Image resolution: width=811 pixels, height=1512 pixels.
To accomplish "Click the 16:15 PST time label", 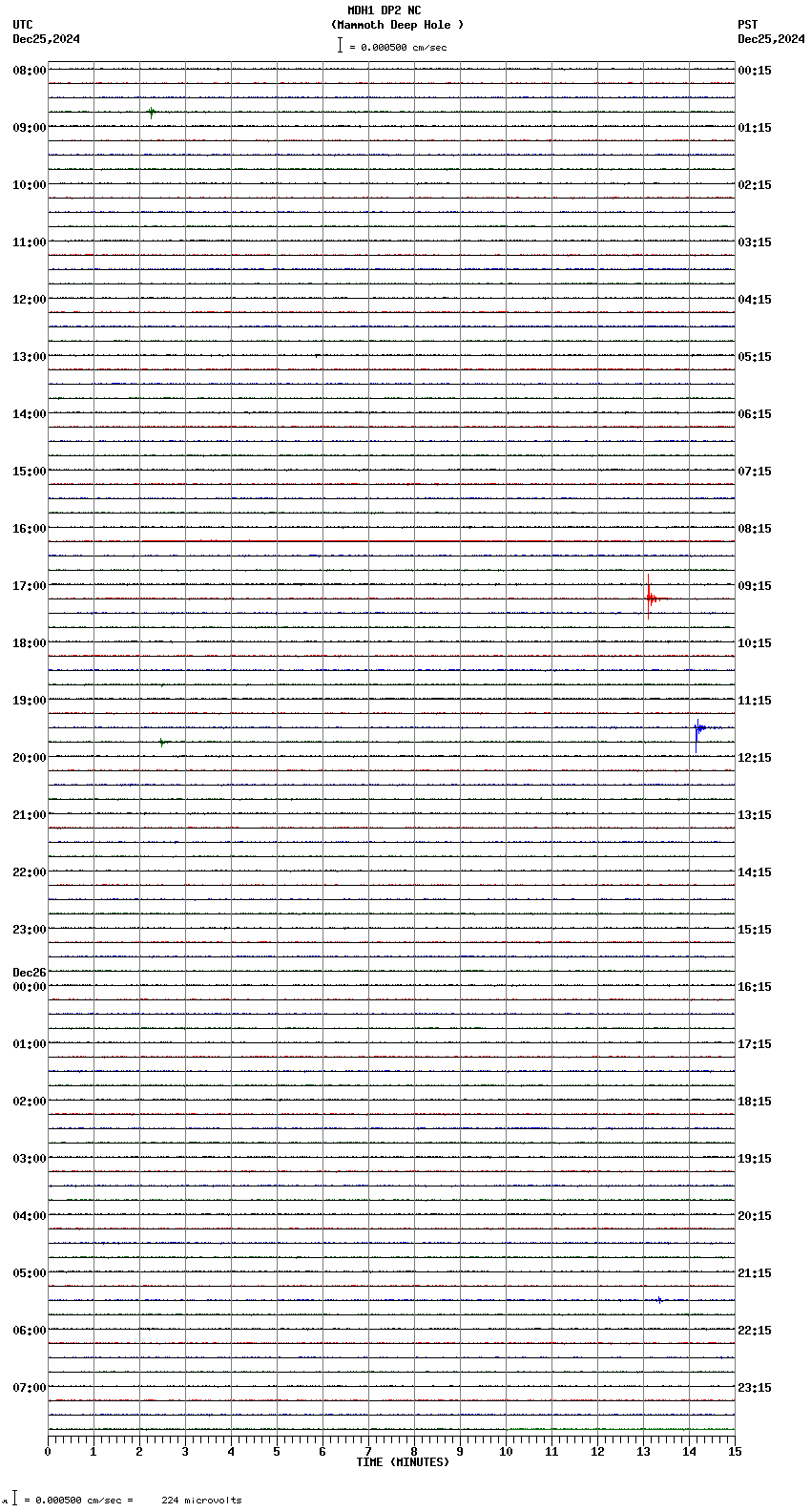I will point(755,987).
